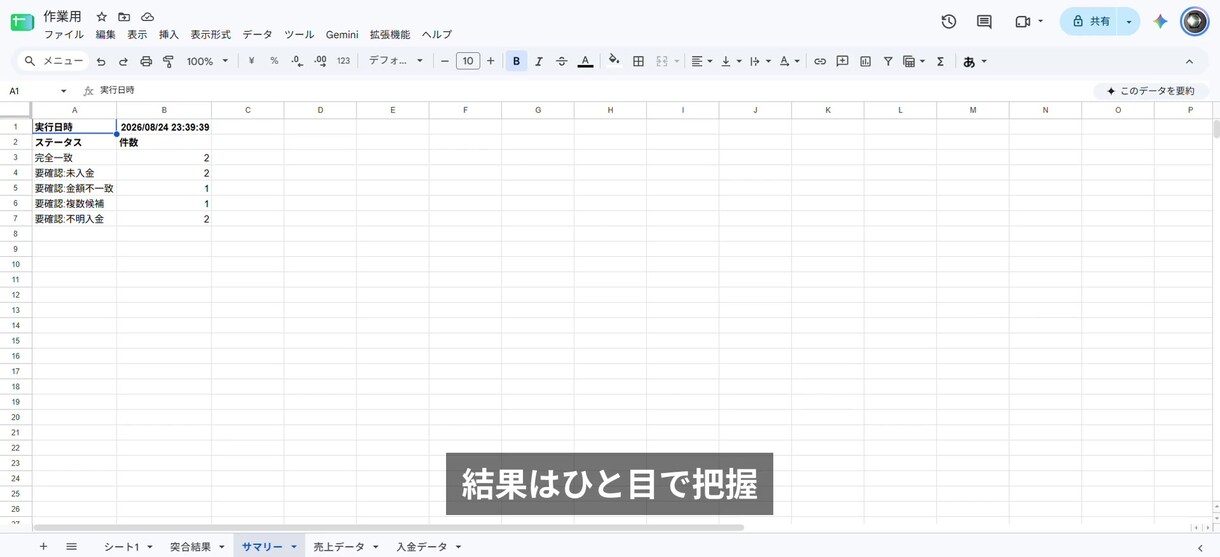The image size is (1220, 557).
Task: Toggle bold formatting
Action: click(516, 61)
